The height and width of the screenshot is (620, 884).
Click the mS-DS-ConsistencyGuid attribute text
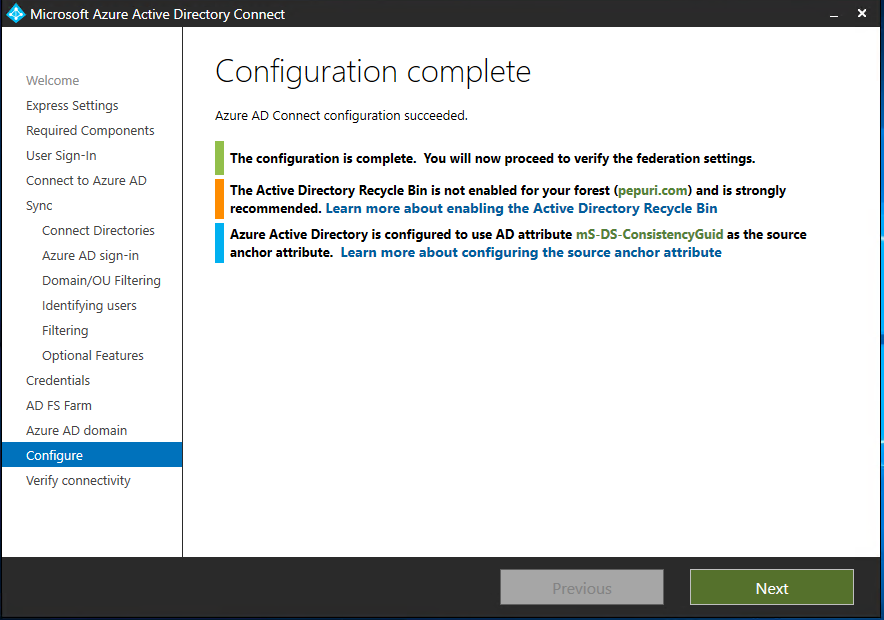649,234
